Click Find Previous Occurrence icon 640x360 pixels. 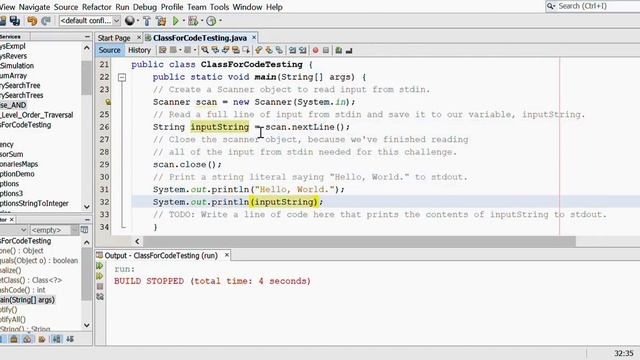215,50
